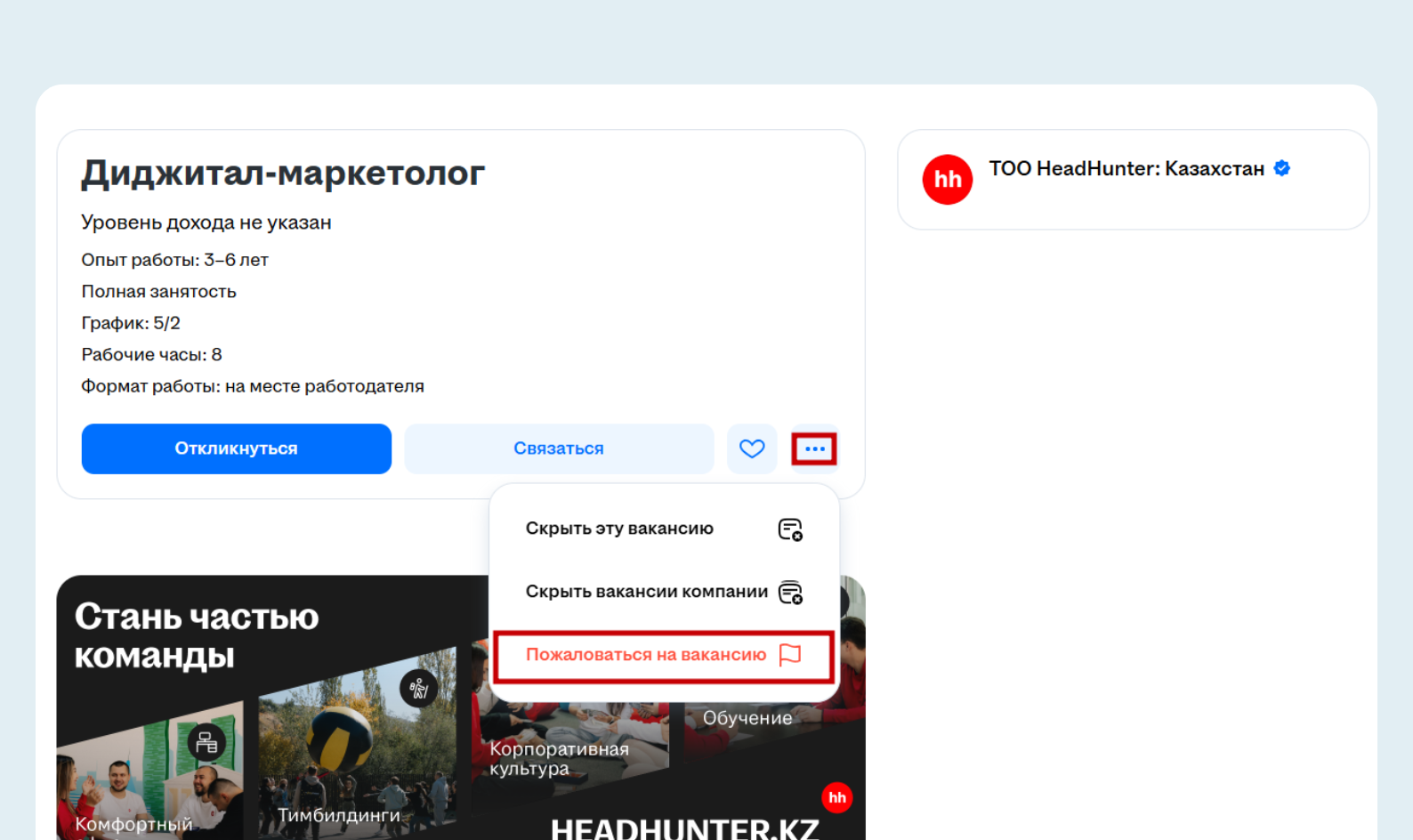Click the hide-this-vacancy icon in the menu

click(790, 529)
